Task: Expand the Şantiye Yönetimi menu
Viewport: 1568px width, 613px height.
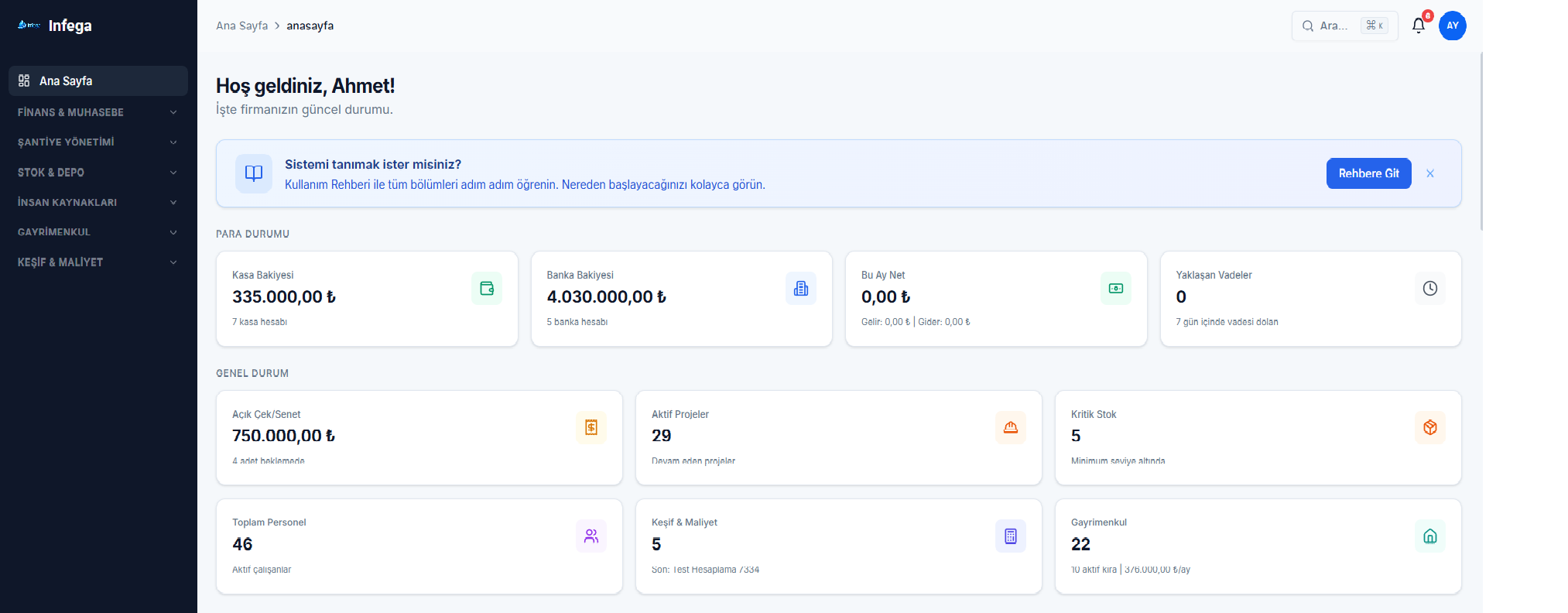Action: (x=98, y=142)
